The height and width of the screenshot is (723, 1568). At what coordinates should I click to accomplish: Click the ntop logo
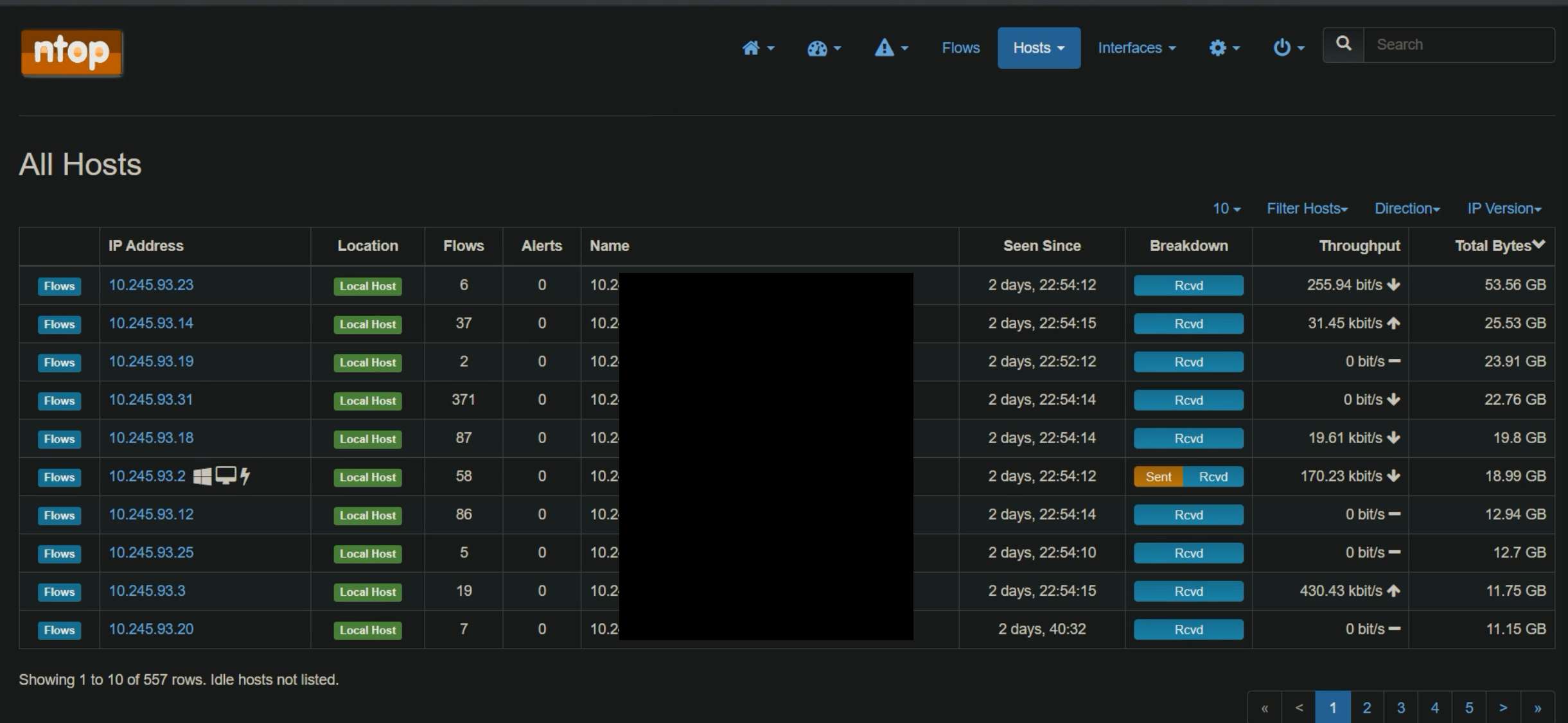(71, 53)
